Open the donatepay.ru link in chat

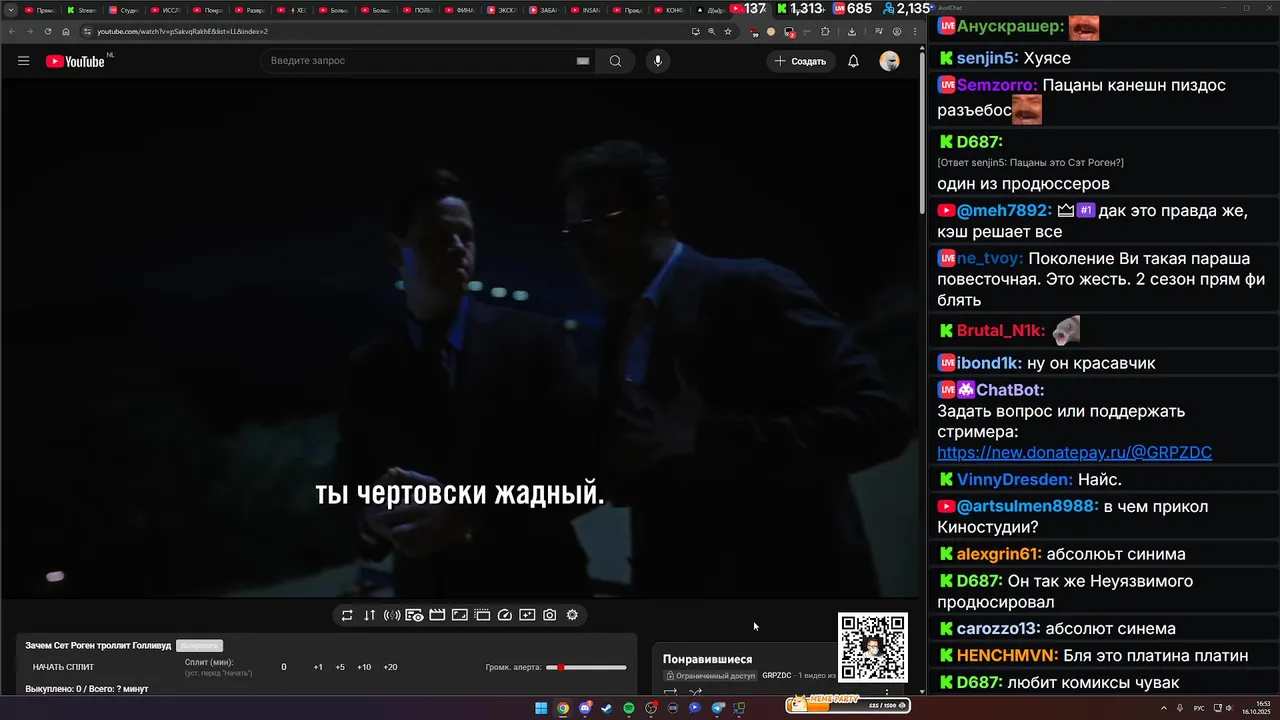(x=1074, y=453)
